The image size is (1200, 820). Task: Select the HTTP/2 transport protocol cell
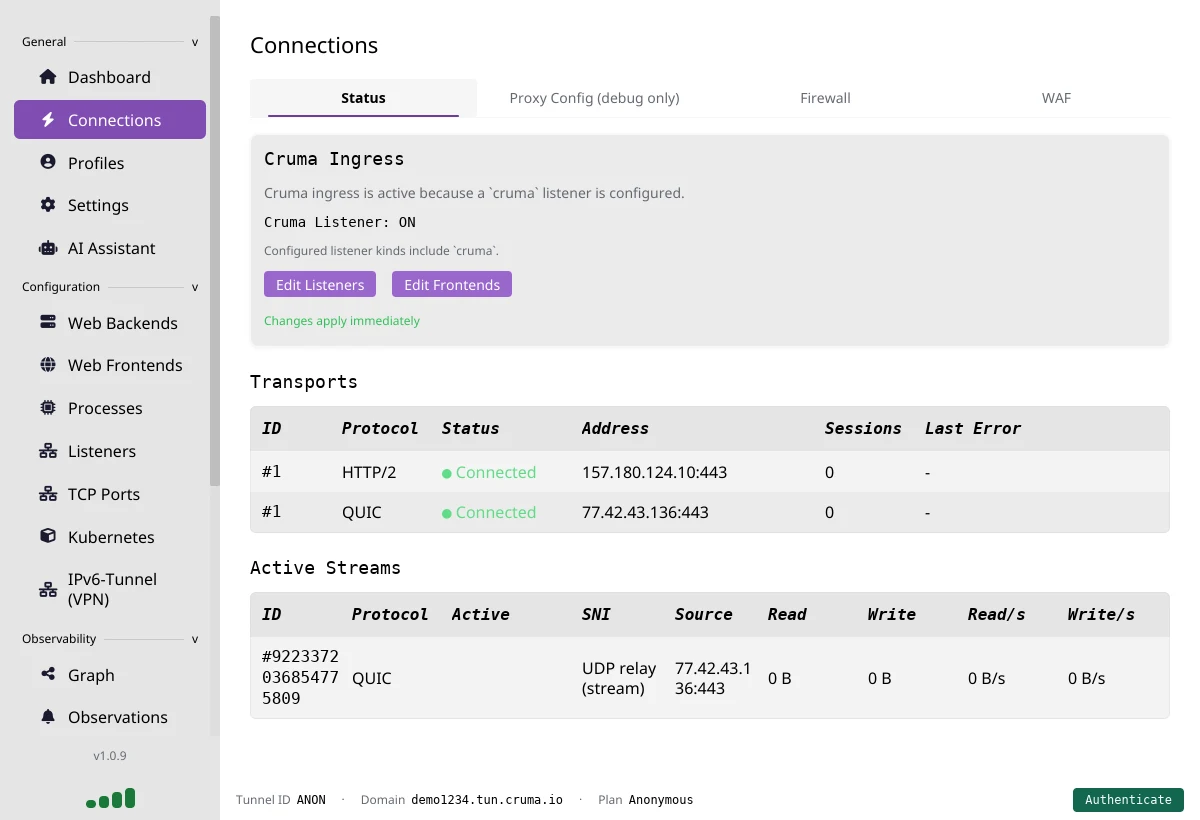(369, 472)
